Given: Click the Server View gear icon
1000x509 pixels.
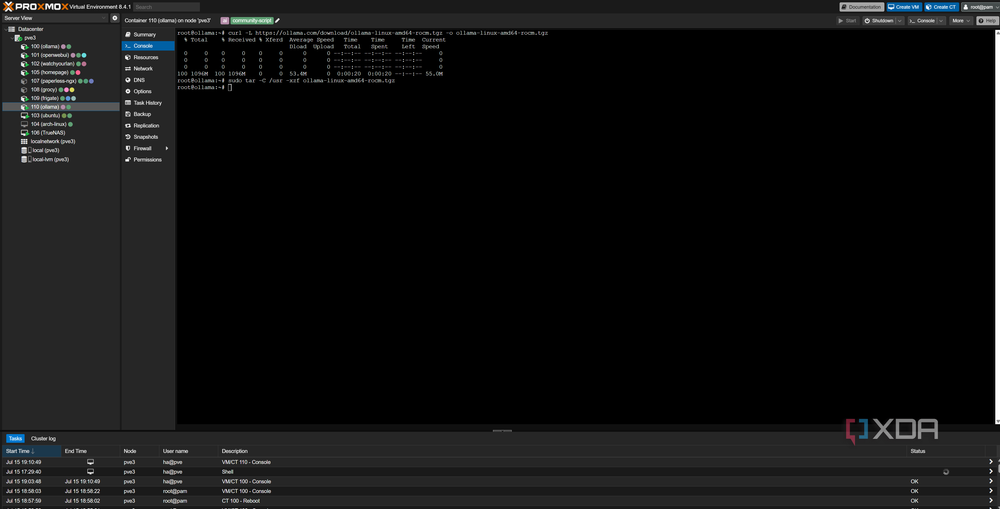Looking at the screenshot, I should pyautogui.click(x=115, y=18).
